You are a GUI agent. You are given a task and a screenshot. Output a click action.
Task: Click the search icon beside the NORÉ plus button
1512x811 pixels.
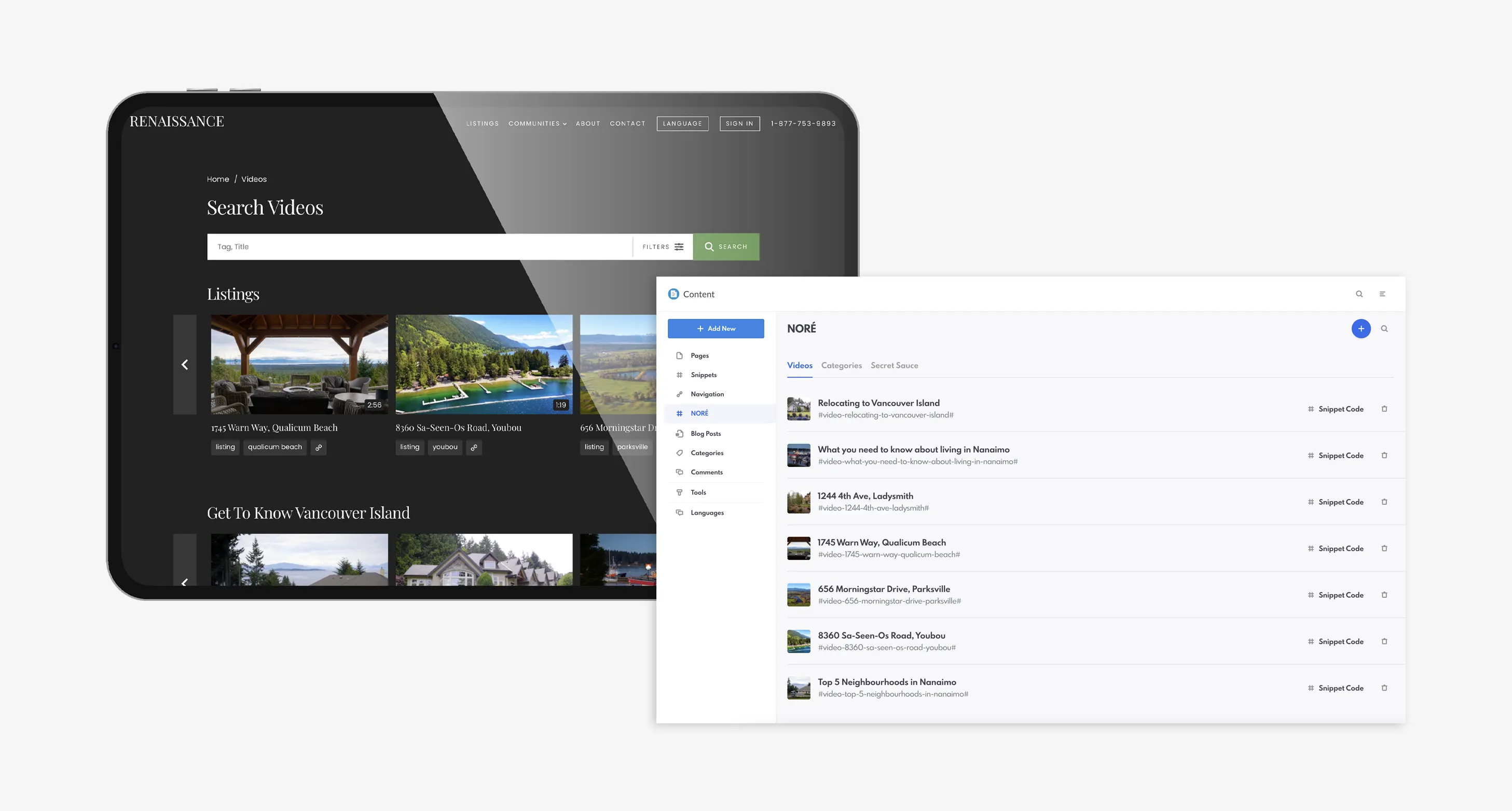click(x=1384, y=328)
